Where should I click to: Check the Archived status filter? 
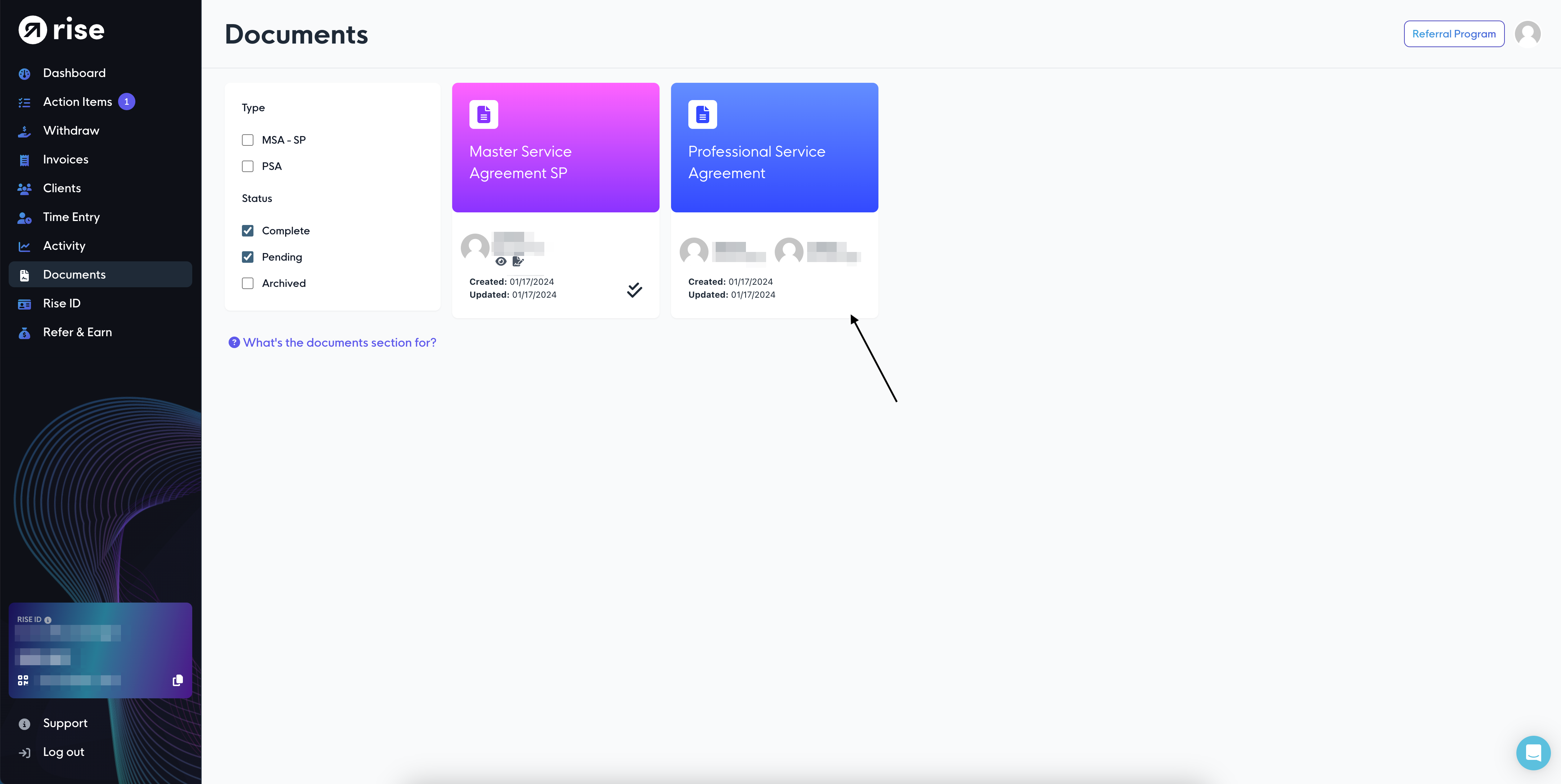(247, 283)
